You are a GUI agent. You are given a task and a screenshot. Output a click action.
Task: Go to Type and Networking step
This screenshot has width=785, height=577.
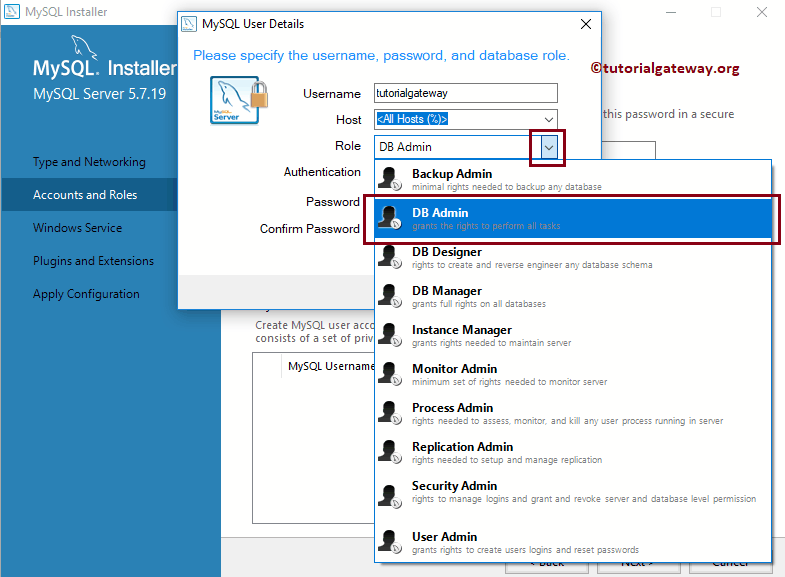89,162
